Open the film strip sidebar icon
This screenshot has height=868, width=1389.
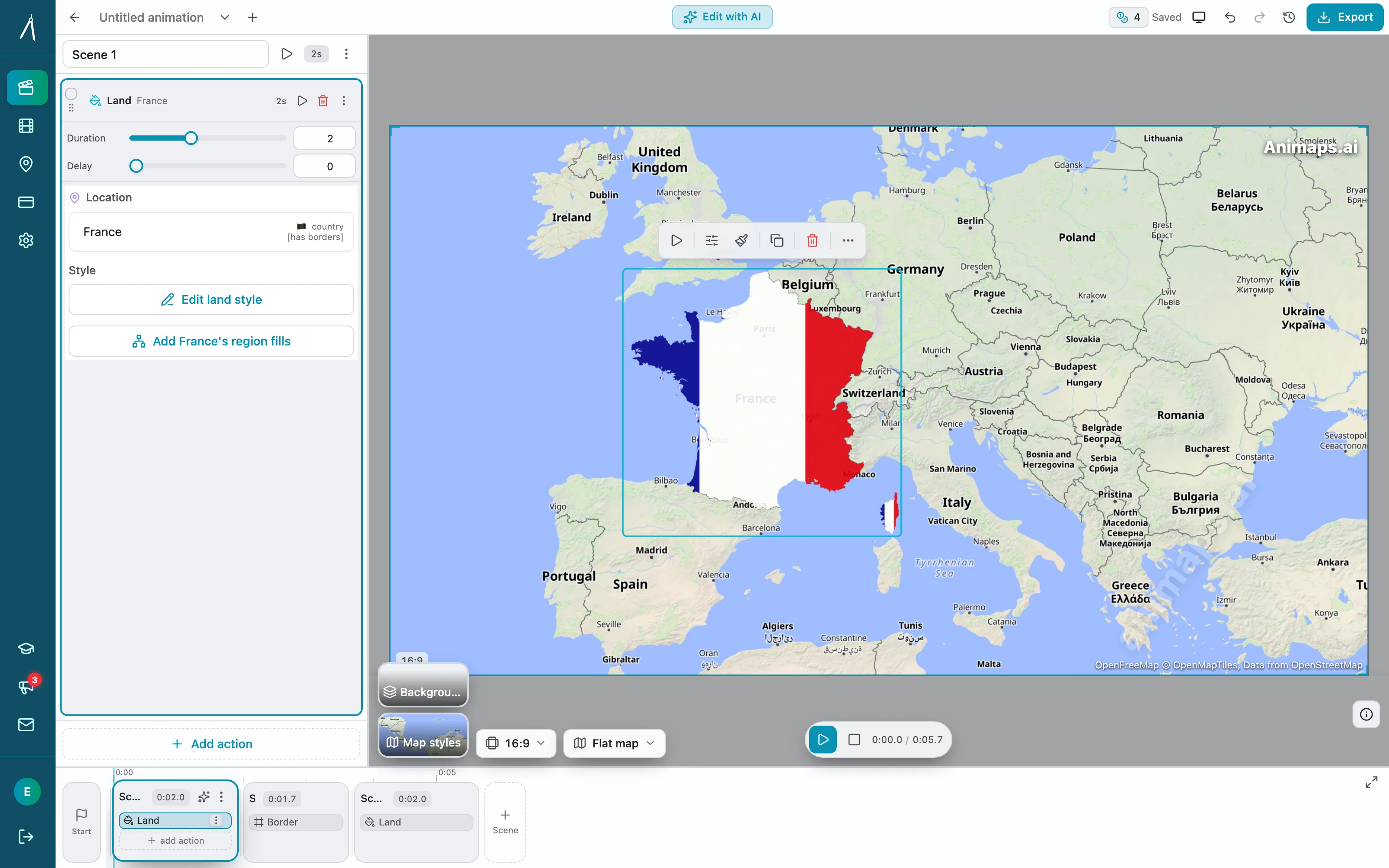tap(26, 126)
